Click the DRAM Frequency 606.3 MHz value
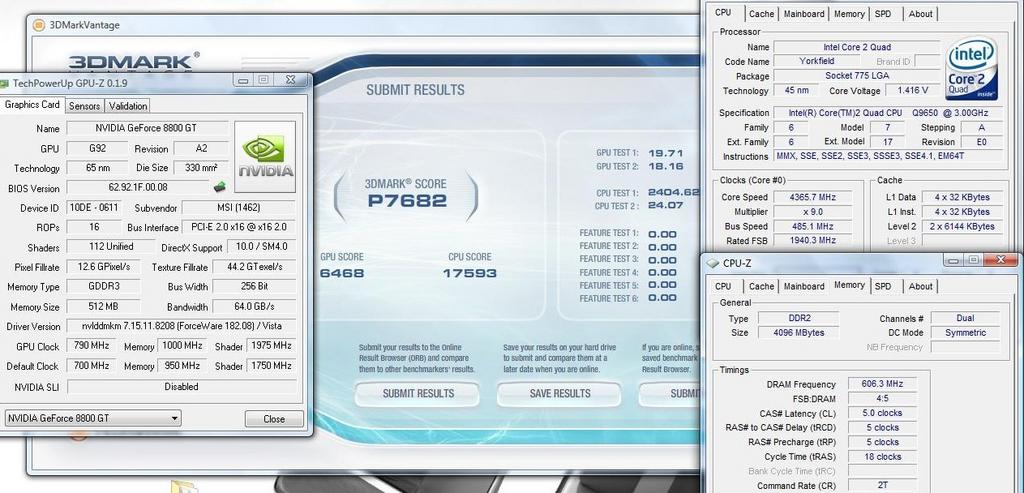 [882, 384]
